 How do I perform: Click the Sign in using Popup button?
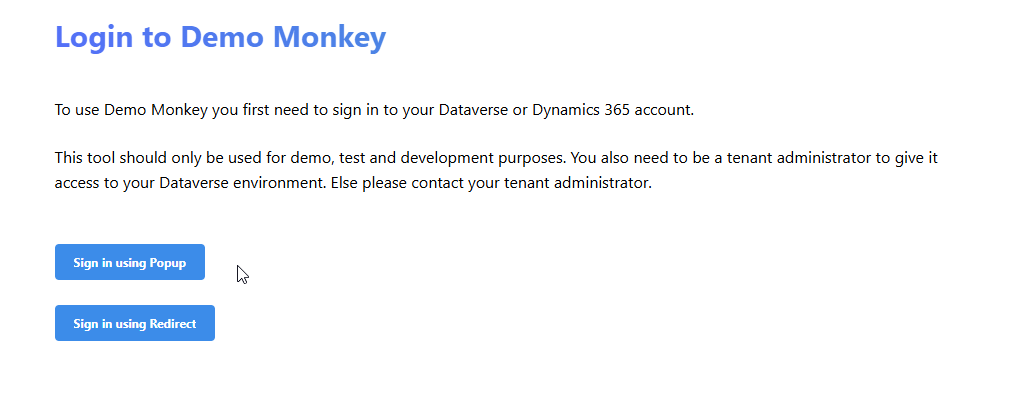click(130, 262)
